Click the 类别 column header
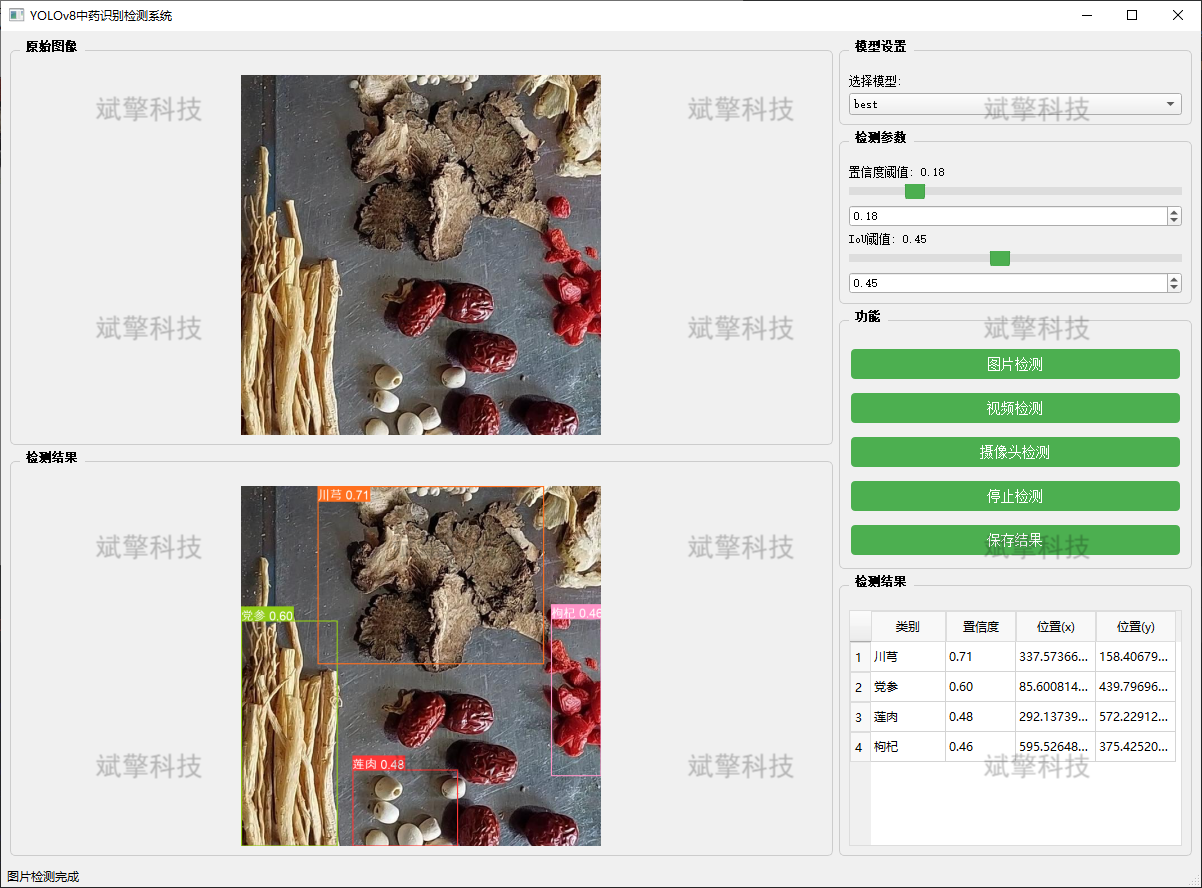Viewport: 1202px width, 888px height. (x=908, y=627)
